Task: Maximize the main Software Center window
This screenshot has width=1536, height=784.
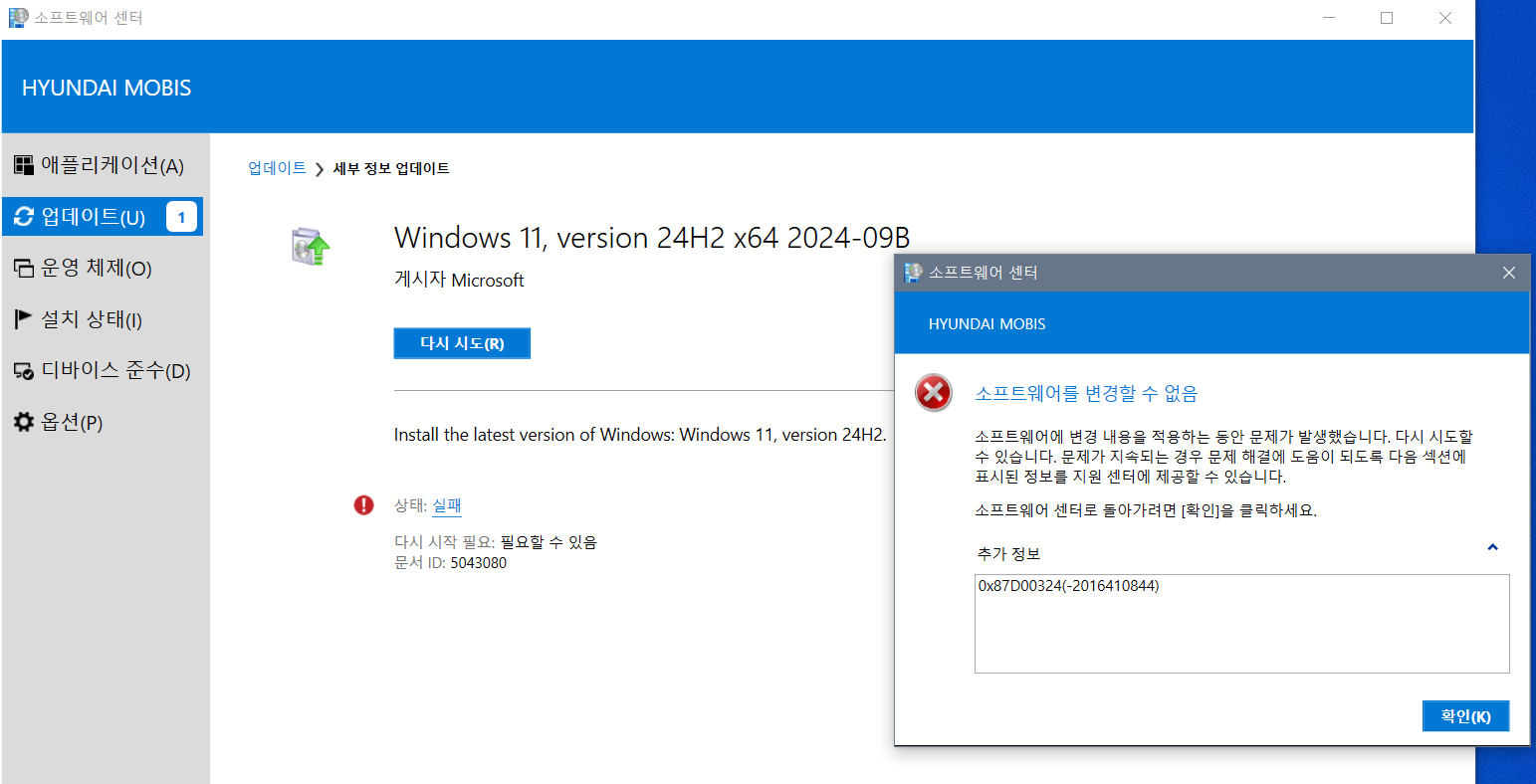Action: point(1387,18)
